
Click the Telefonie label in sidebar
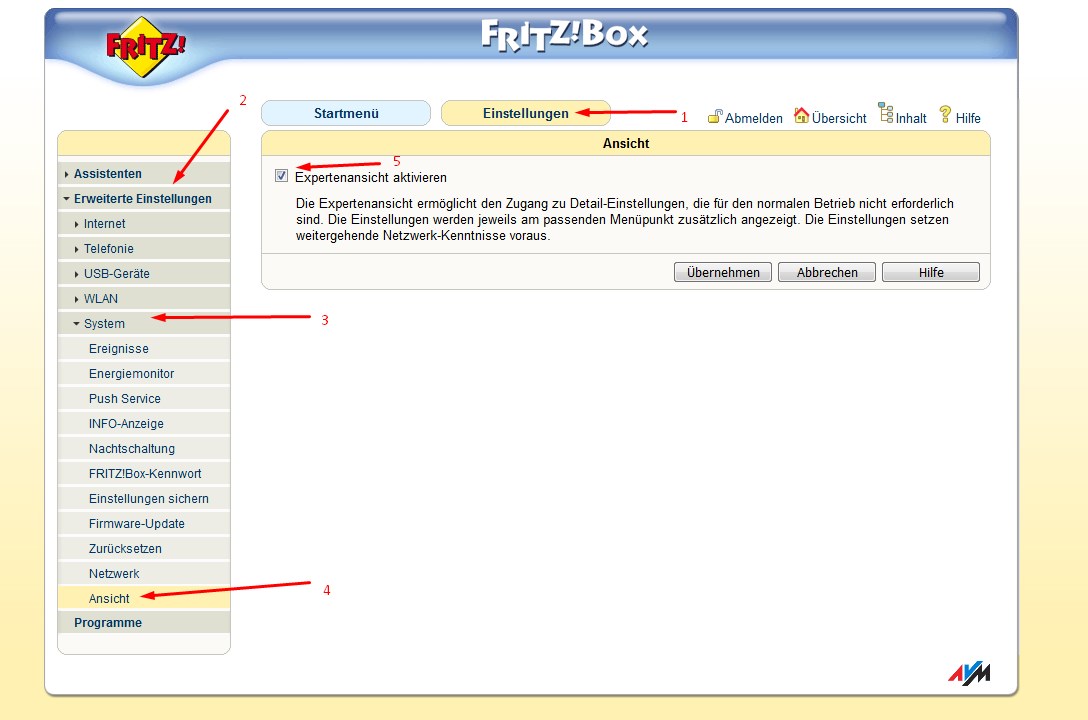tap(109, 248)
